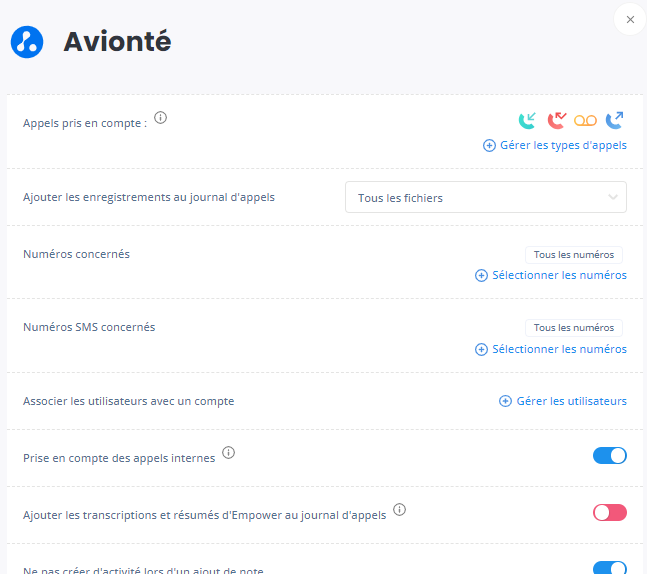Toggle Ne pas créer d'activité lors d'un ajout de note
This screenshot has height=574, width=647.
[610, 567]
